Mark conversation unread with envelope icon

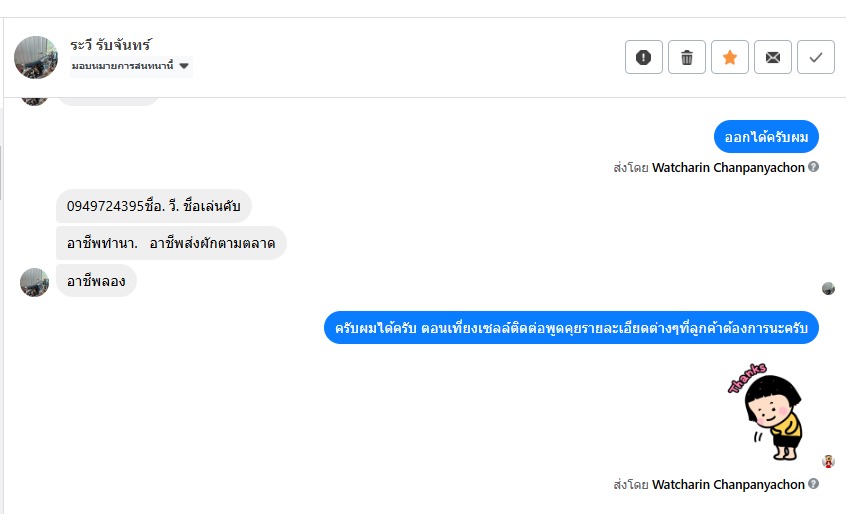click(x=773, y=57)
